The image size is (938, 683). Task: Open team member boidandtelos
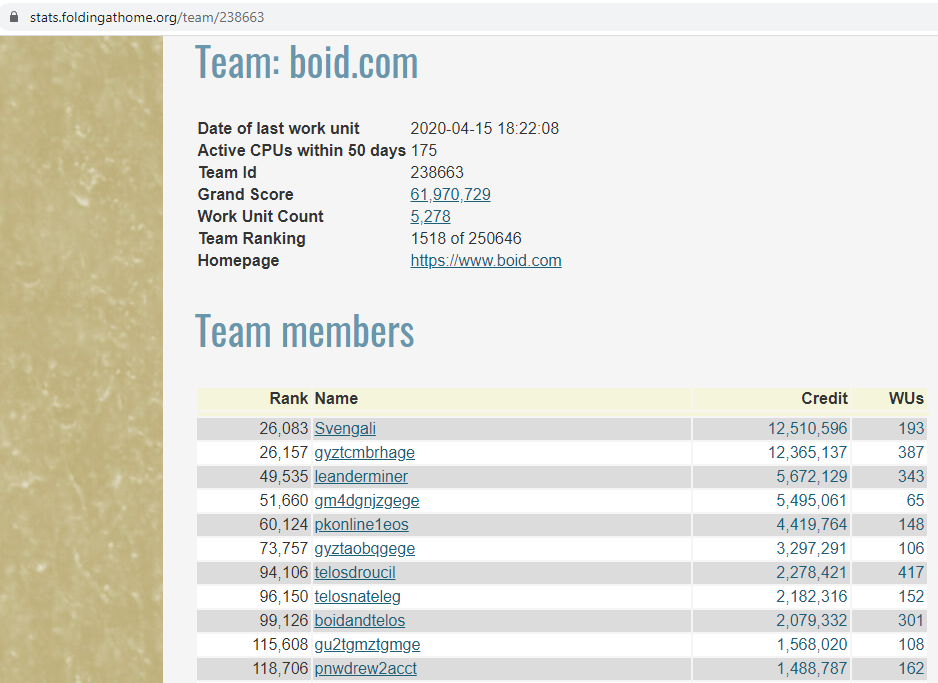coord(360,620)
